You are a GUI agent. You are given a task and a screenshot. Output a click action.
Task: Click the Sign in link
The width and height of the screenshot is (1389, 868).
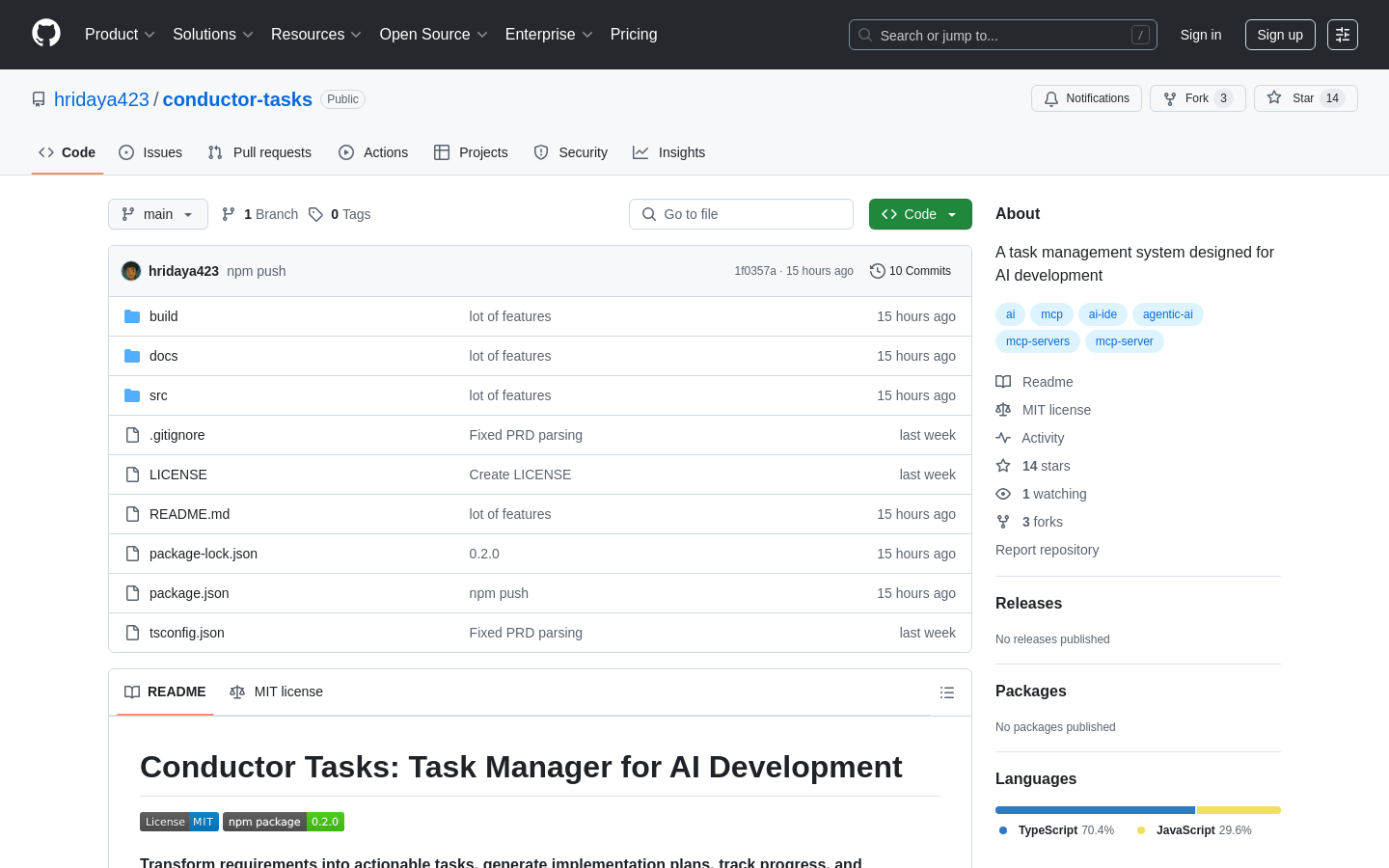pyautogui.click(x=1201, y=35)
